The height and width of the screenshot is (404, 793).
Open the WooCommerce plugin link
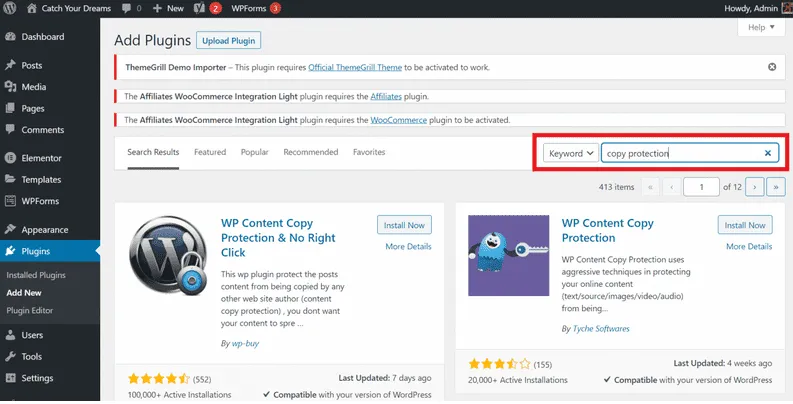pyautogui.click(x=399, y=120)
